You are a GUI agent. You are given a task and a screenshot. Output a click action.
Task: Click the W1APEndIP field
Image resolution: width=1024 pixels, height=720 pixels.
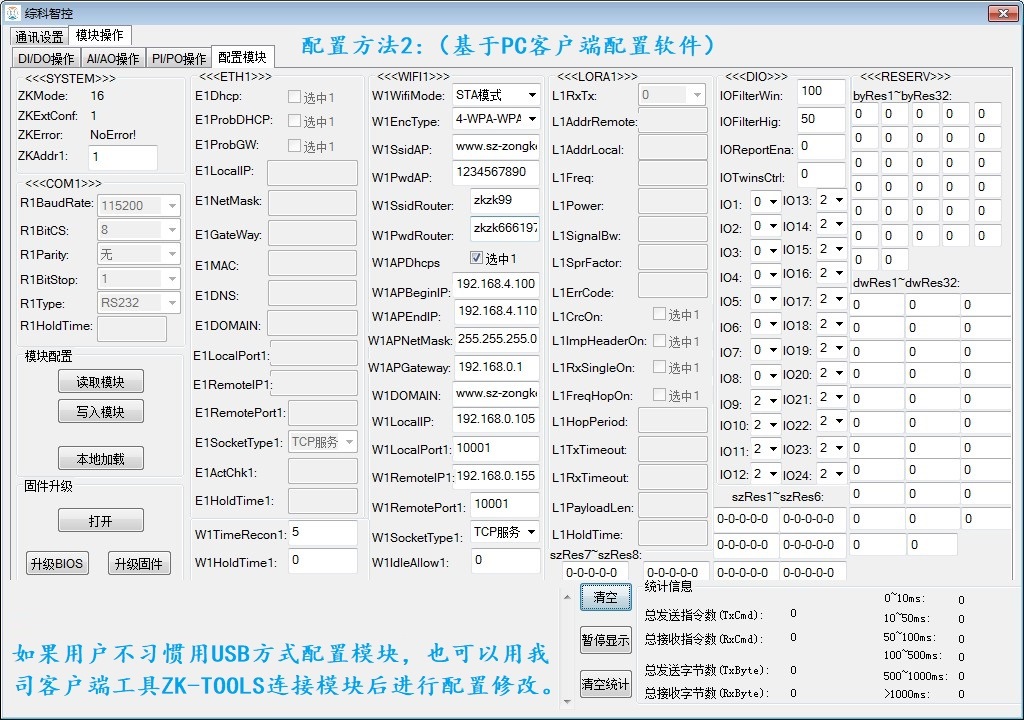[496, 312]
